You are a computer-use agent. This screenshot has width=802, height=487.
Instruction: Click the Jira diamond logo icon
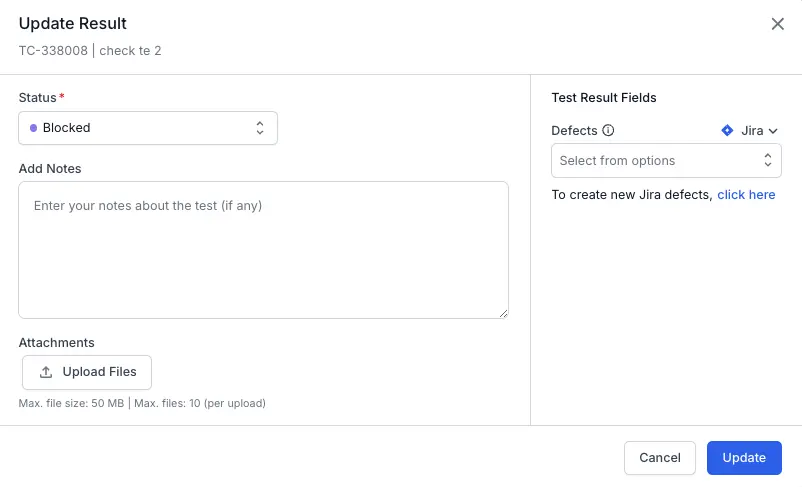click(727, 131)
